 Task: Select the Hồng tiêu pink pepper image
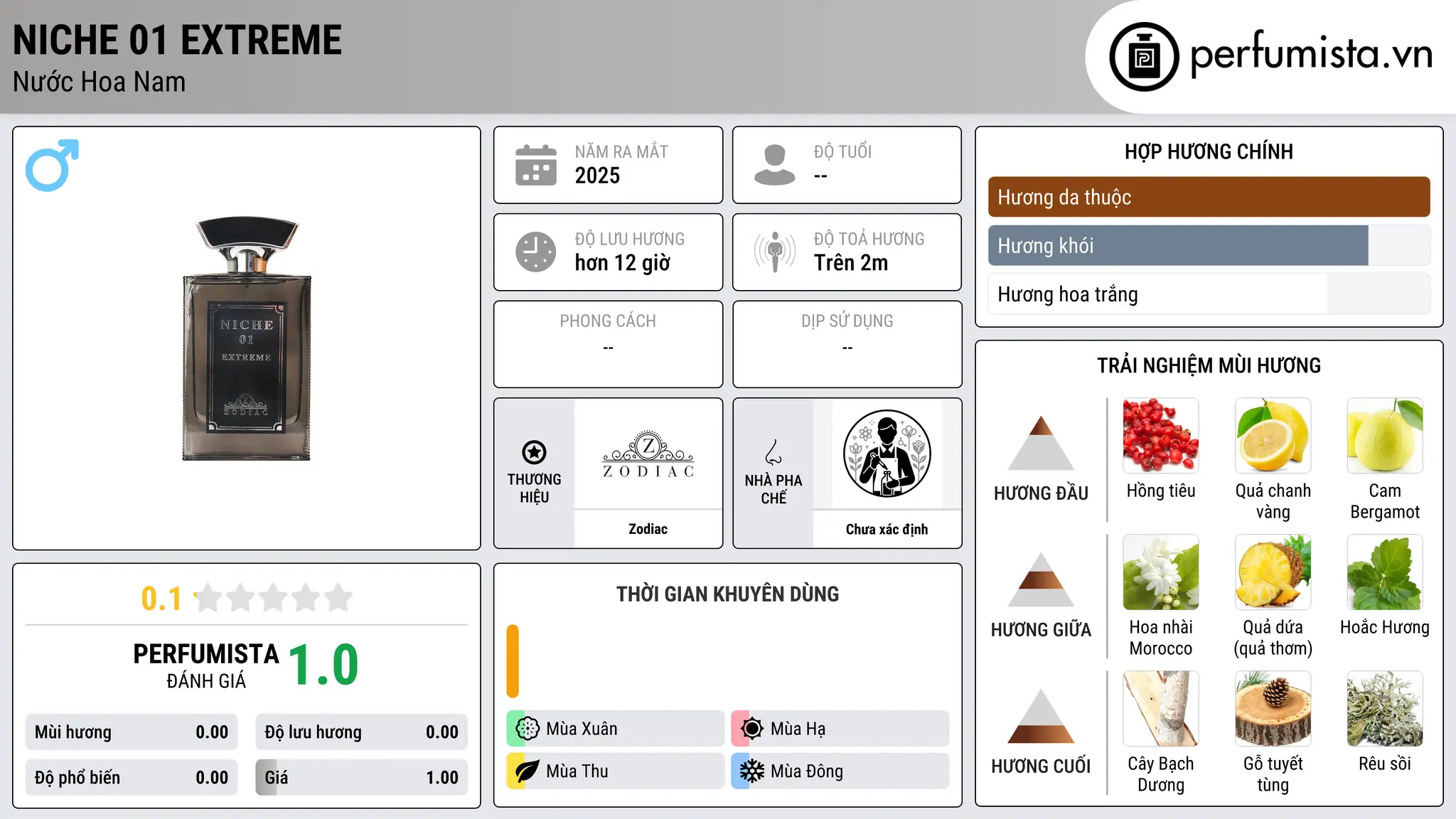click(x=1161, y=435)
